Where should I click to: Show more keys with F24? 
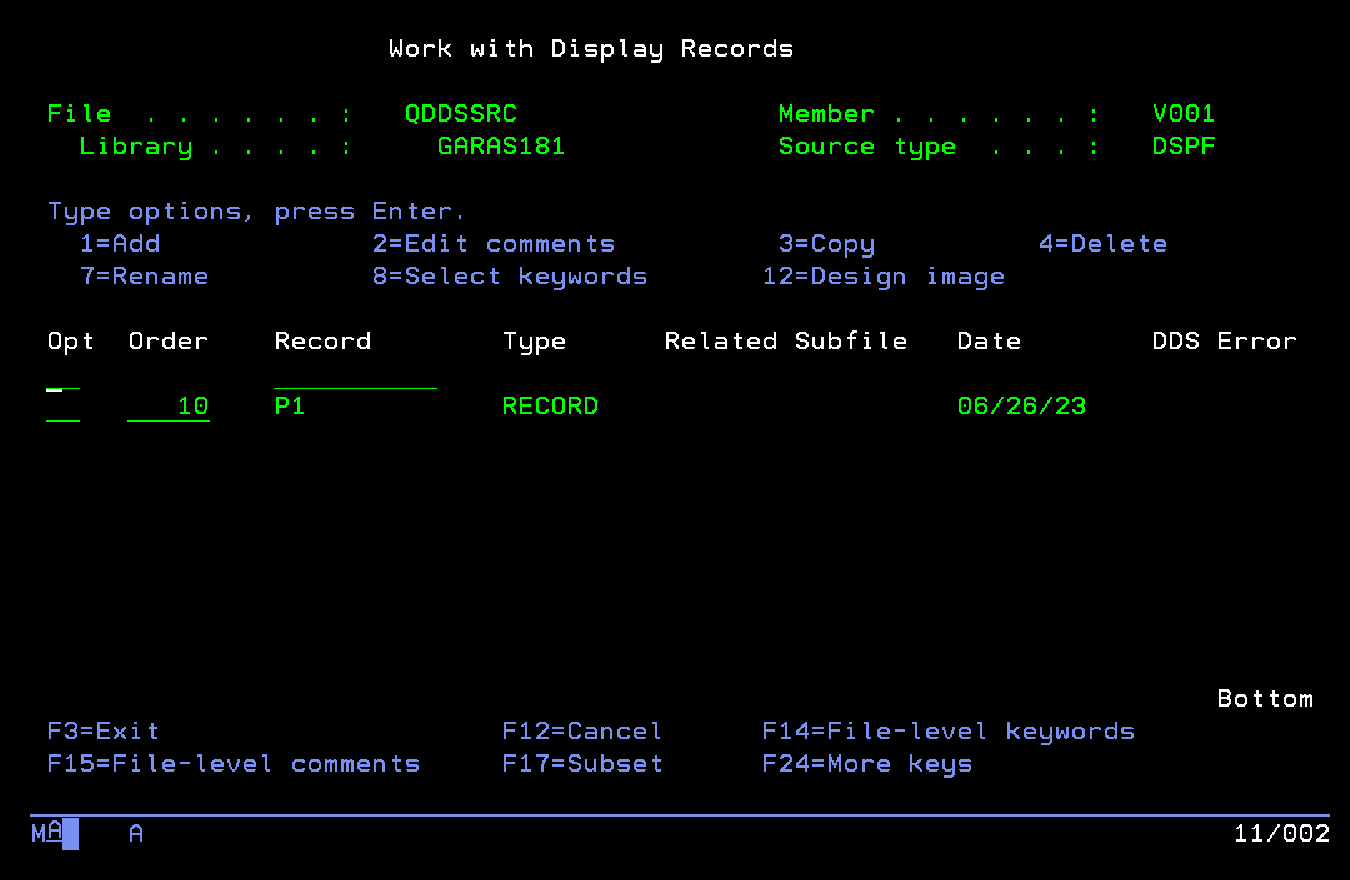click(x=867, y=764)
